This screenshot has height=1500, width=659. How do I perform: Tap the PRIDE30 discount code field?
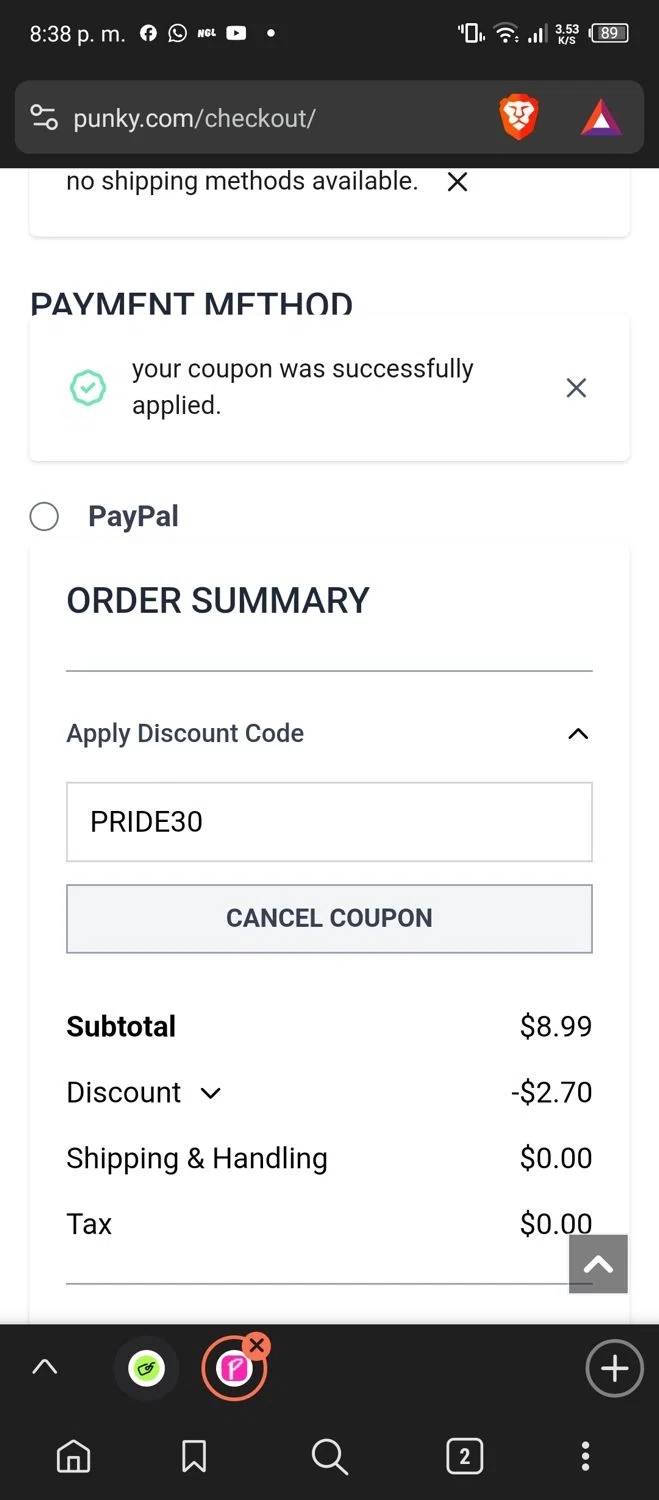[x=329, y=822]
